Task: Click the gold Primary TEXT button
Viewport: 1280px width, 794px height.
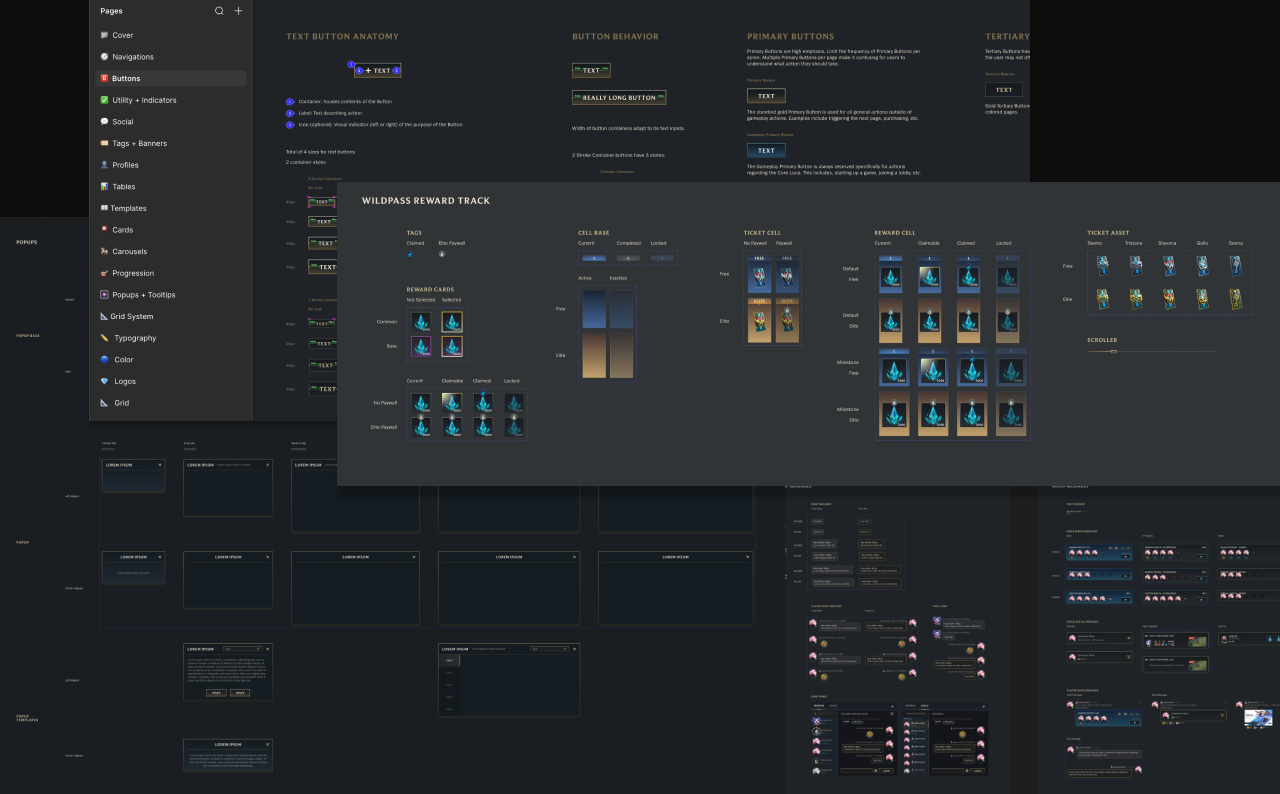Action: tap(766, 96)
